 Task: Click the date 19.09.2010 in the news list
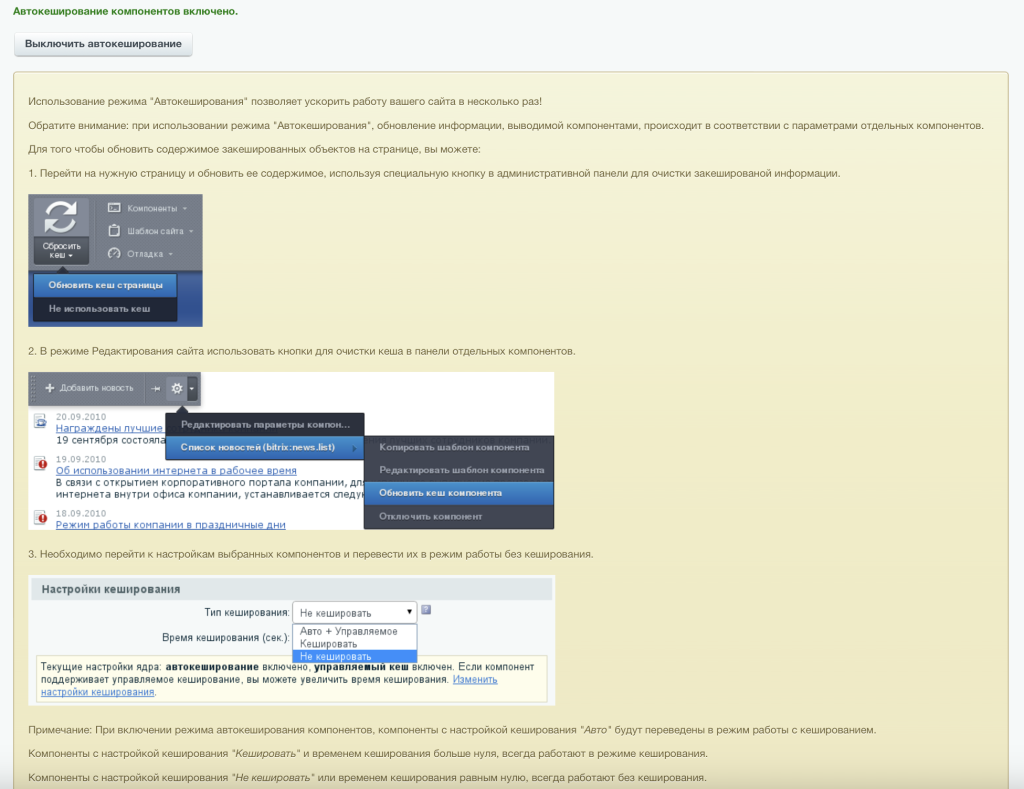80,459
